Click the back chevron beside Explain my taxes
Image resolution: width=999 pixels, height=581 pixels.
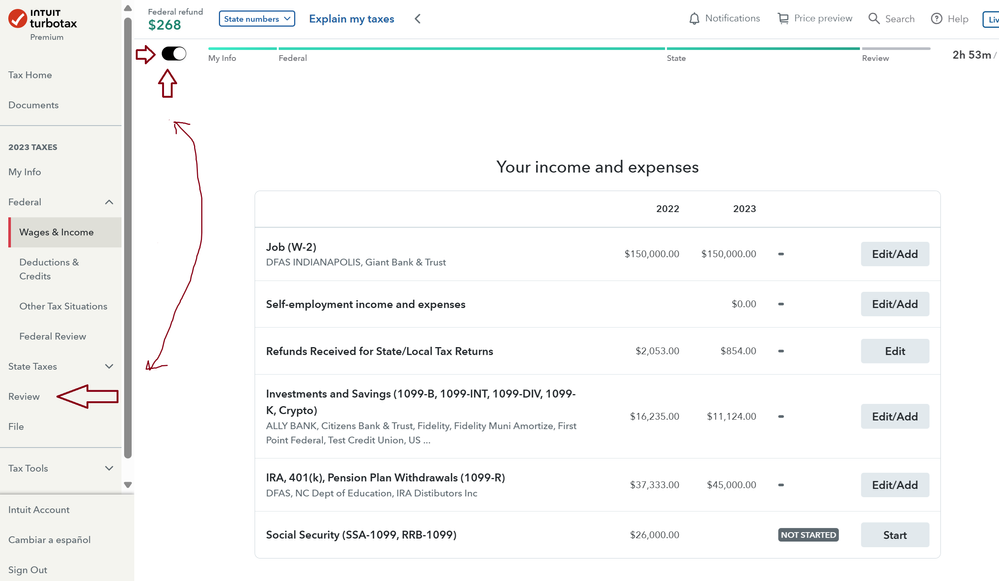click(x=417, y=18)
